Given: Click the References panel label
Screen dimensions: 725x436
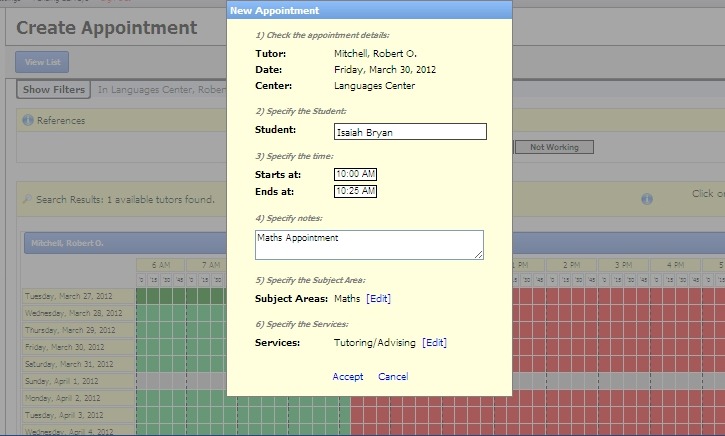Looking at the screenshot, I should click(61, 121).
